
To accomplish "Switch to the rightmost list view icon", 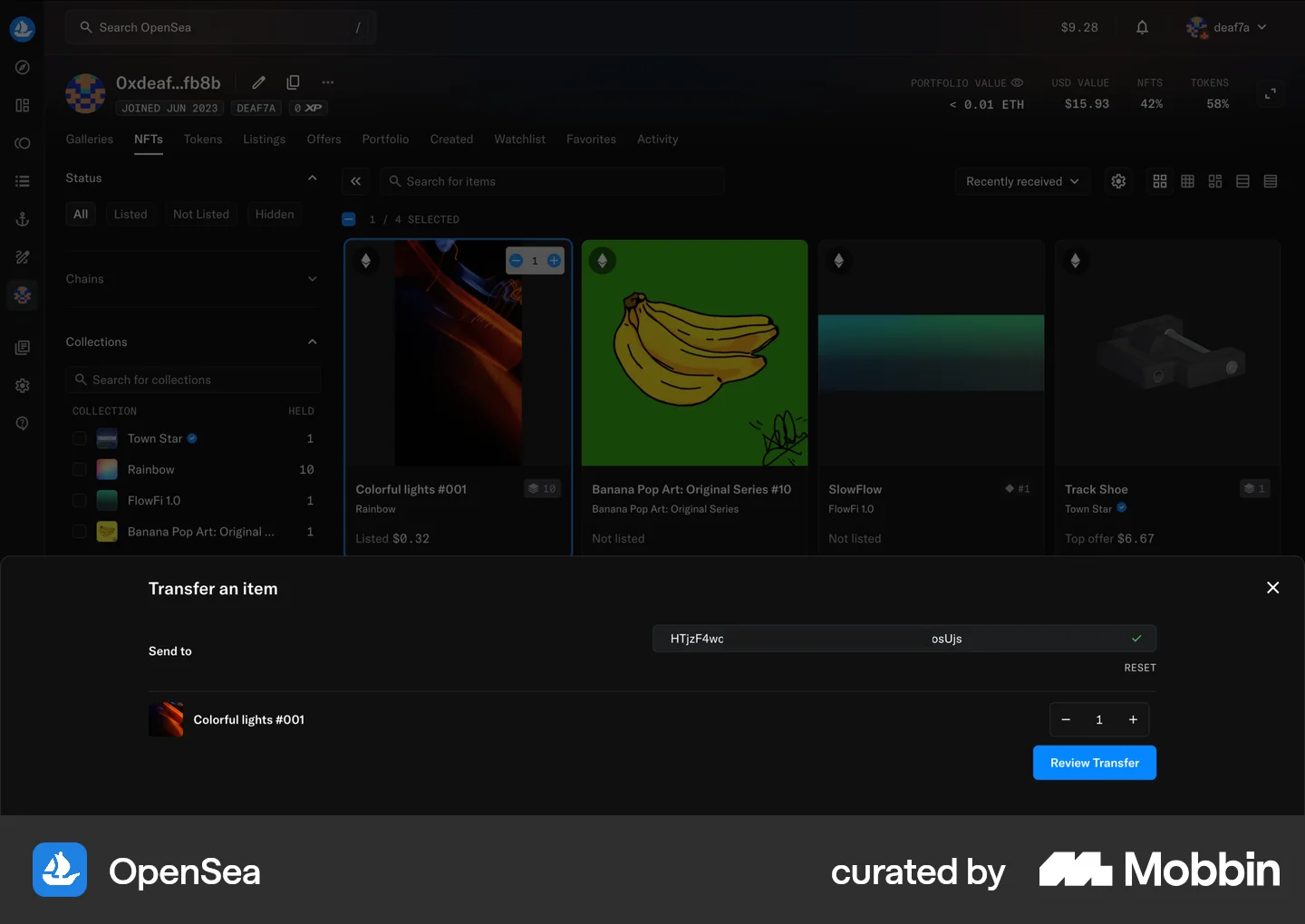I will 1271,181.
